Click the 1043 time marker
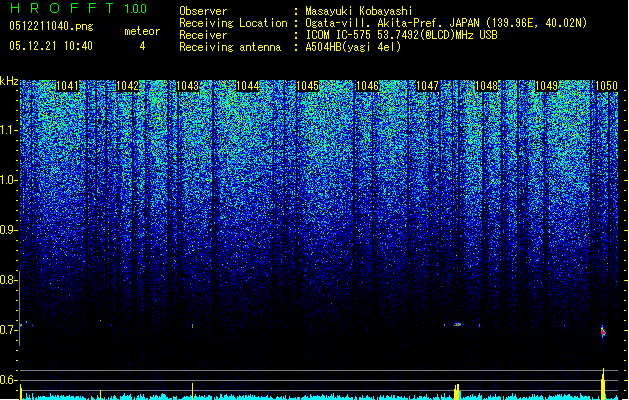Screen dimensions: 629x400 [x=187, y=86]
